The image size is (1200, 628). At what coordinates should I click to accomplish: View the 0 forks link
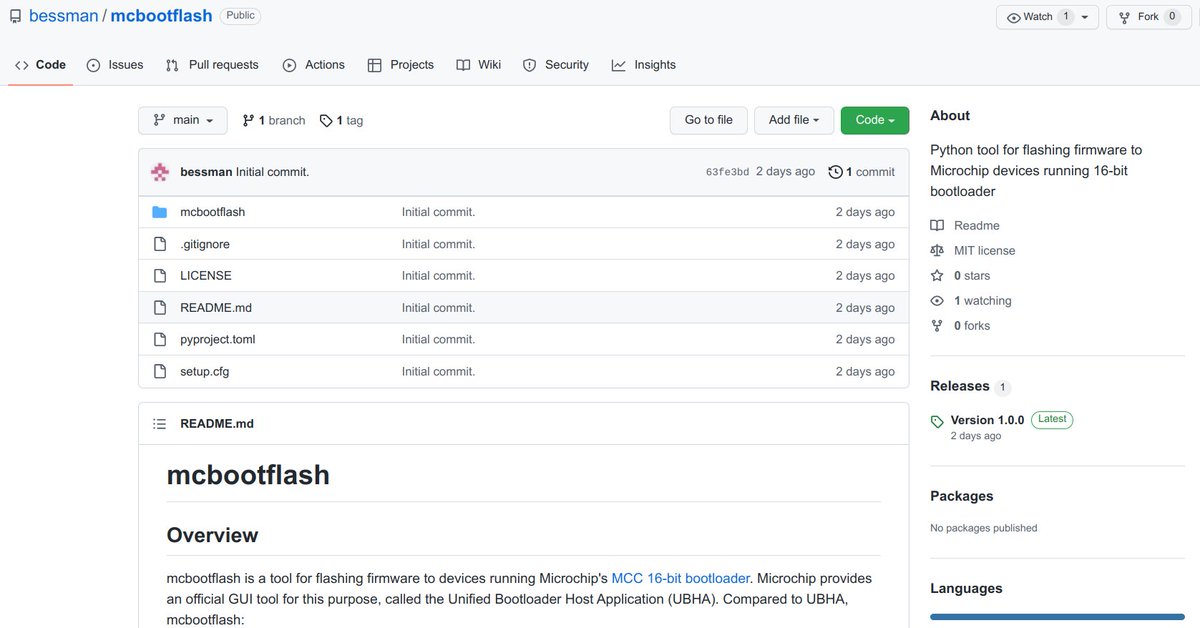[972, 326]
